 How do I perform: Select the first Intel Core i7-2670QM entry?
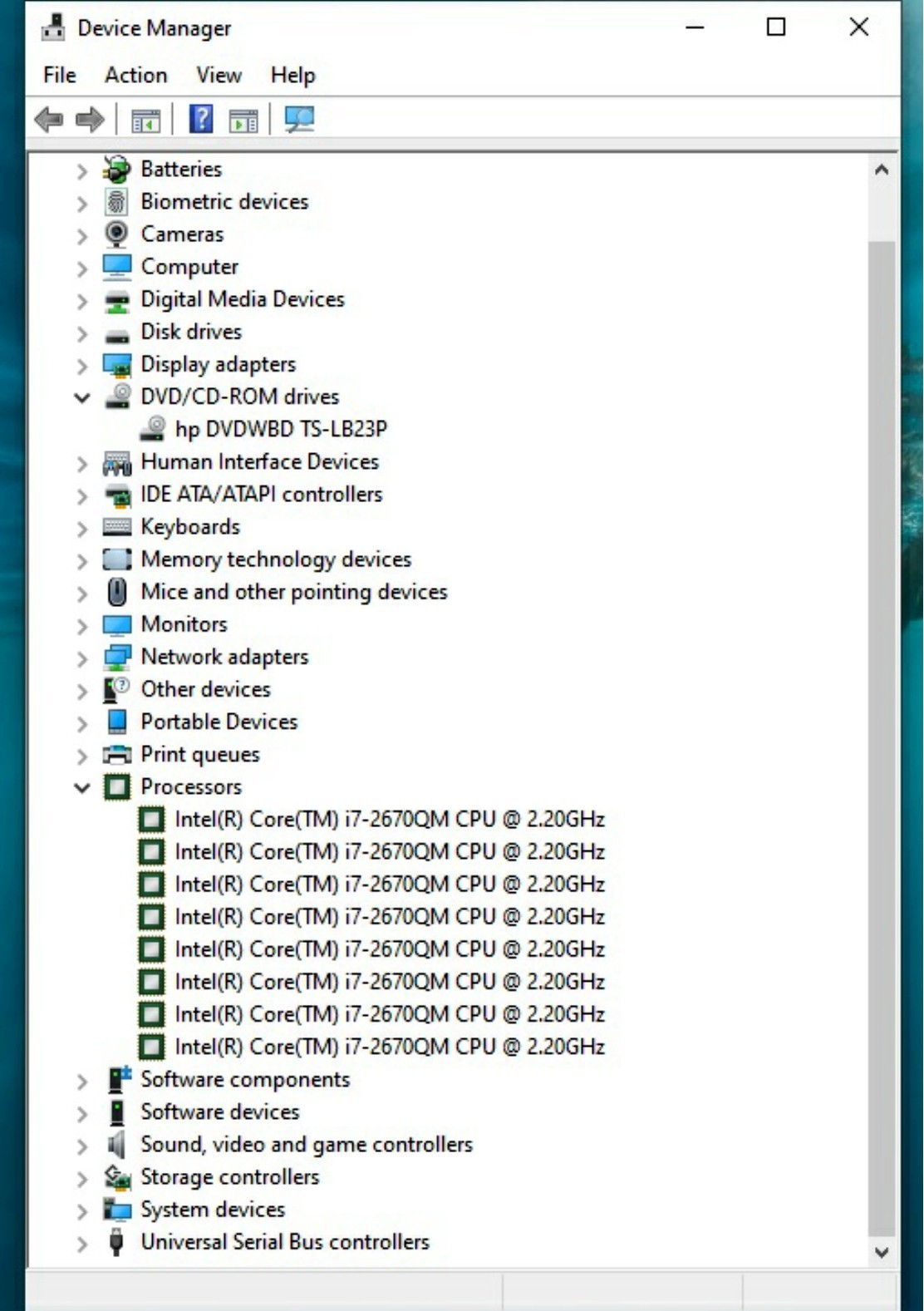tap(390, 820)
